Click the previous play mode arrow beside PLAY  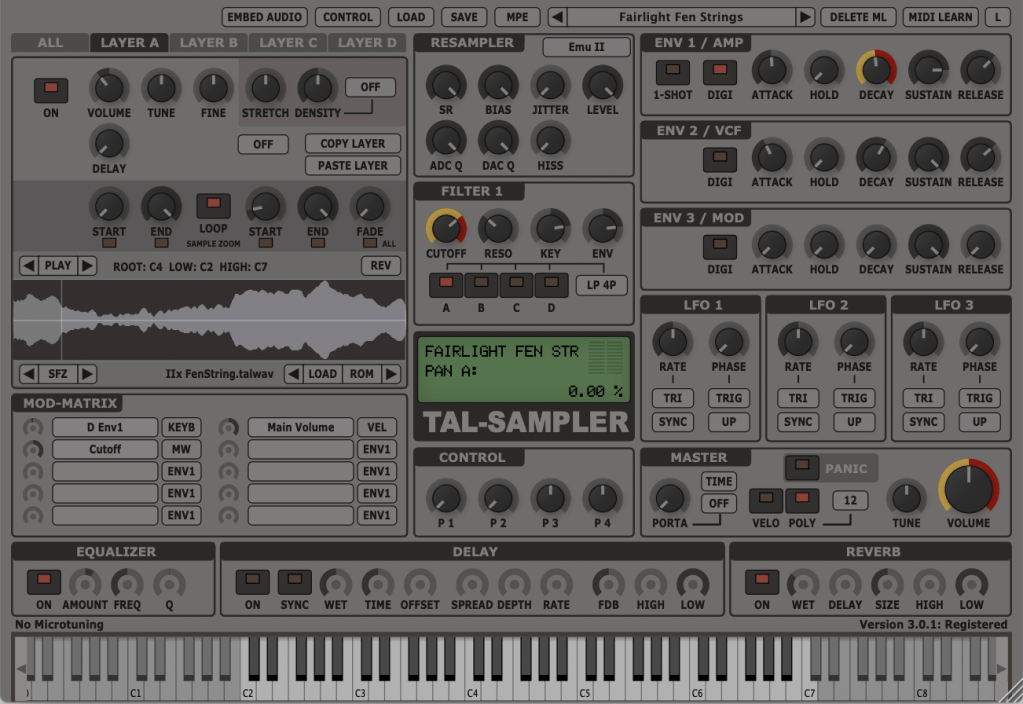[28, 266]
